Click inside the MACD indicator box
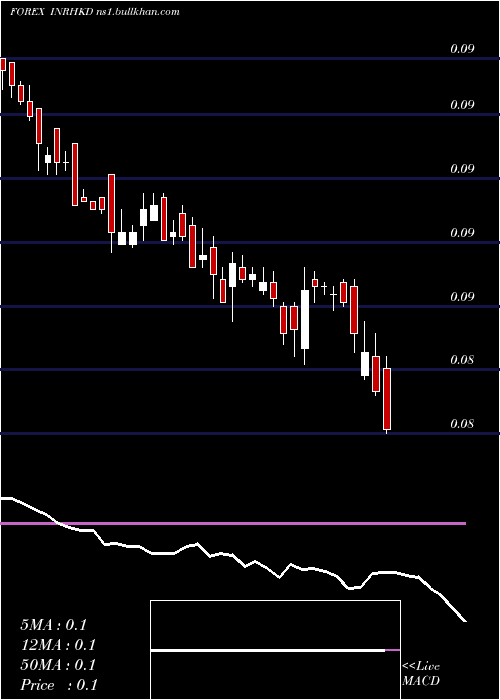The image size is (500, 700). 275,650
